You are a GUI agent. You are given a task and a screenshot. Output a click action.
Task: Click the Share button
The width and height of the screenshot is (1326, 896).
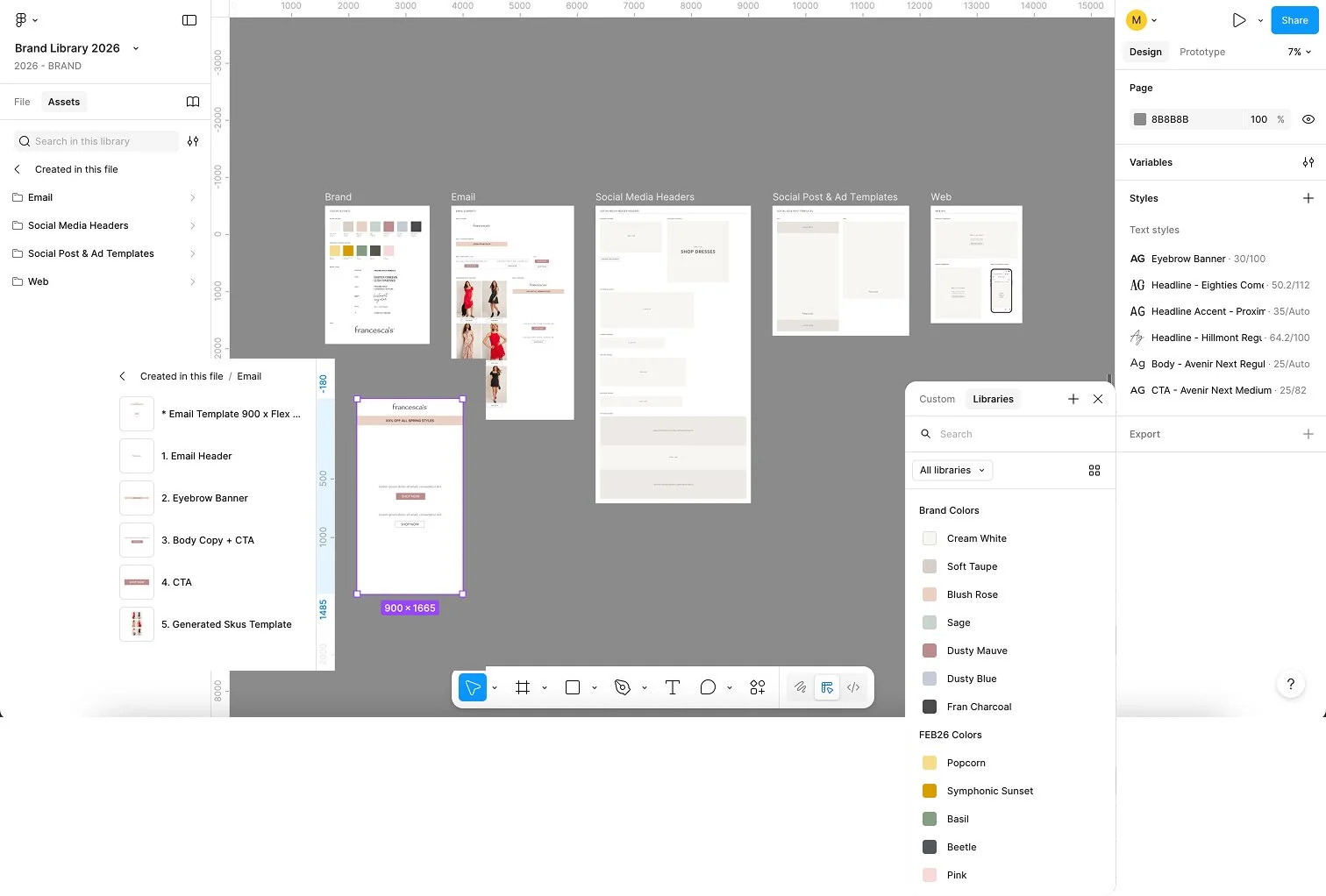pyautogui.click(x=1294, y=19)
